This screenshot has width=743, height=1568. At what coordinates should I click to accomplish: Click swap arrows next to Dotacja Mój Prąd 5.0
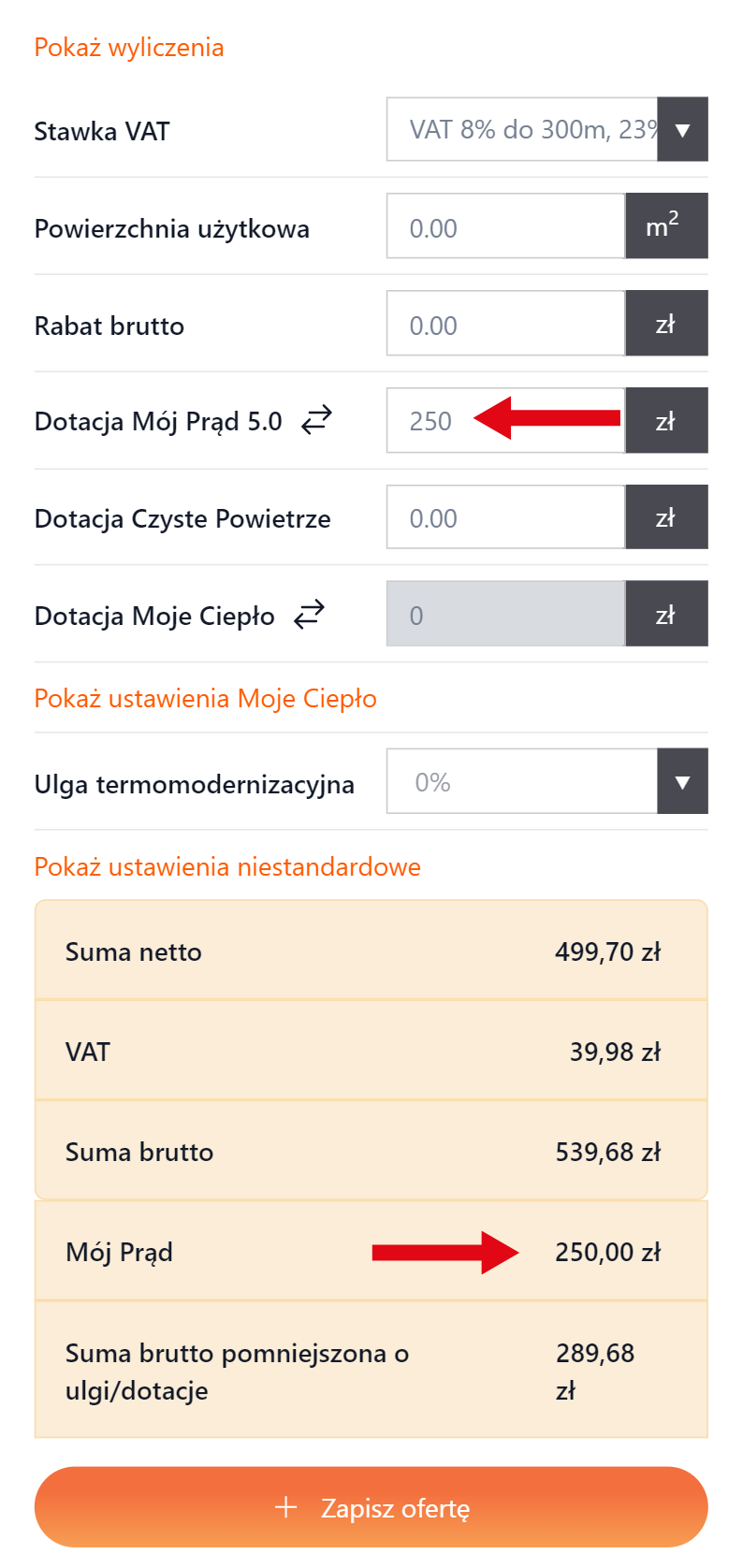click(x=316, y=420)
